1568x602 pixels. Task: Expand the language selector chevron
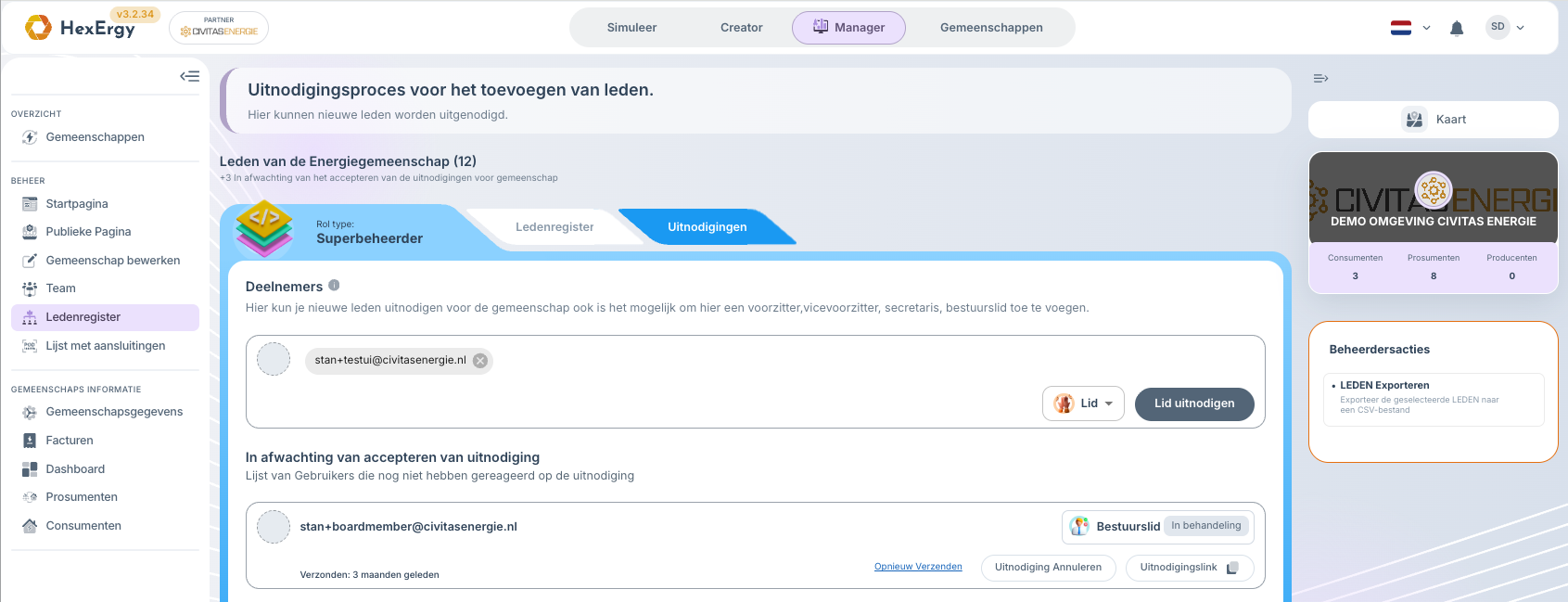pyautogui.click(x=1426, y=28)
